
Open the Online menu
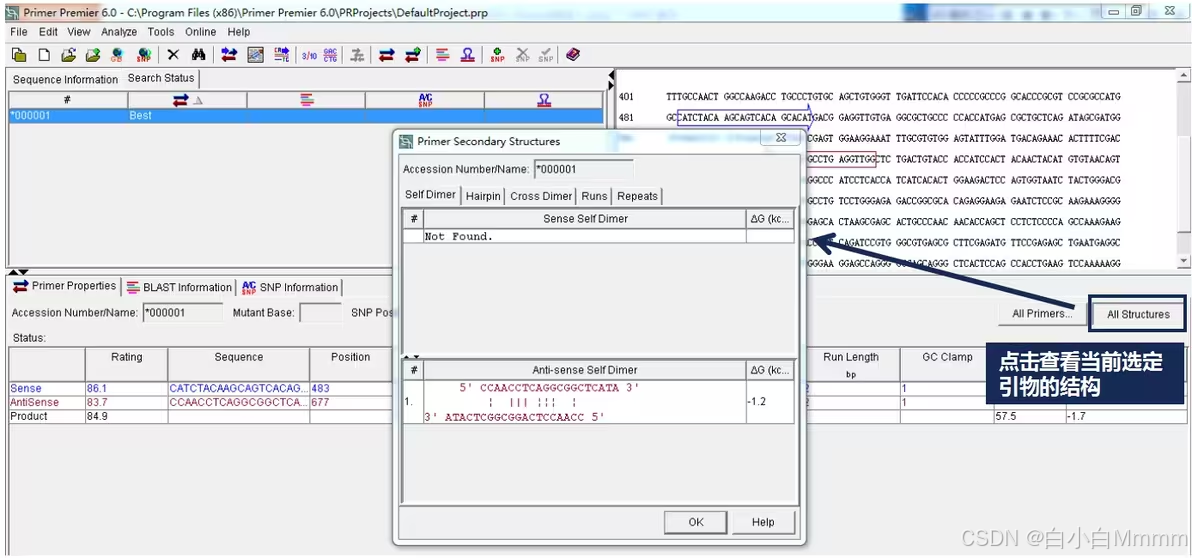pos(201,32)
